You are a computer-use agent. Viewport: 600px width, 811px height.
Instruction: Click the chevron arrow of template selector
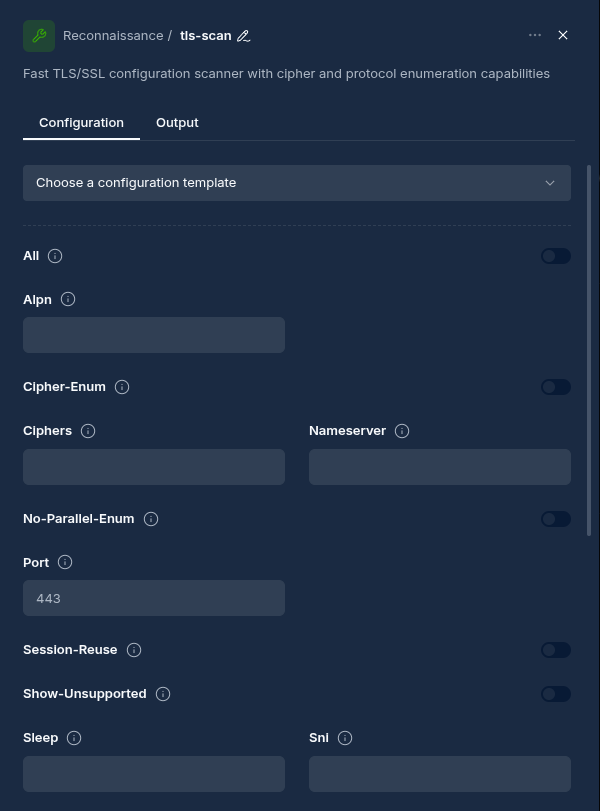tap(549, 183)
